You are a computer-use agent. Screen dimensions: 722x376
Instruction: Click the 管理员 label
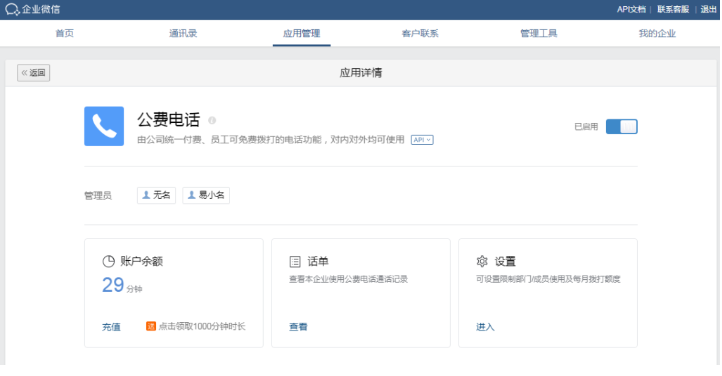click(98, 196)
